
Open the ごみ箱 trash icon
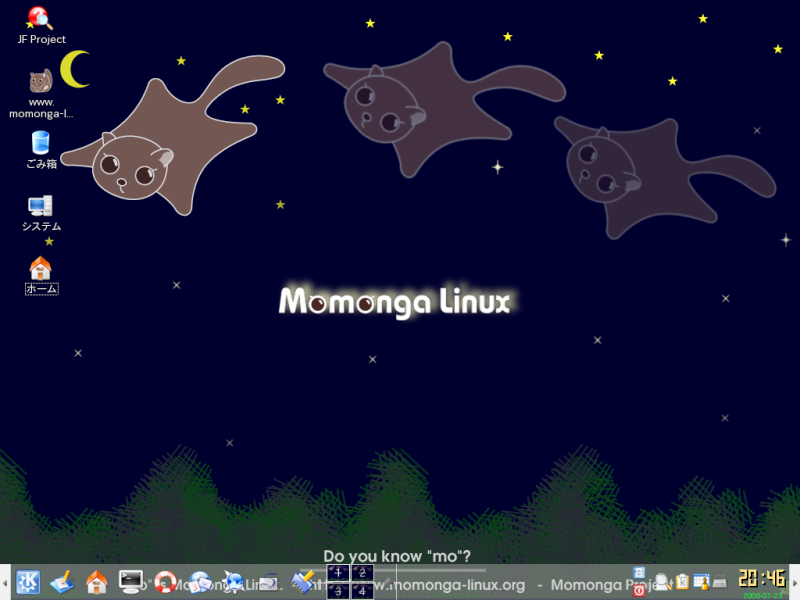[41, 150]
